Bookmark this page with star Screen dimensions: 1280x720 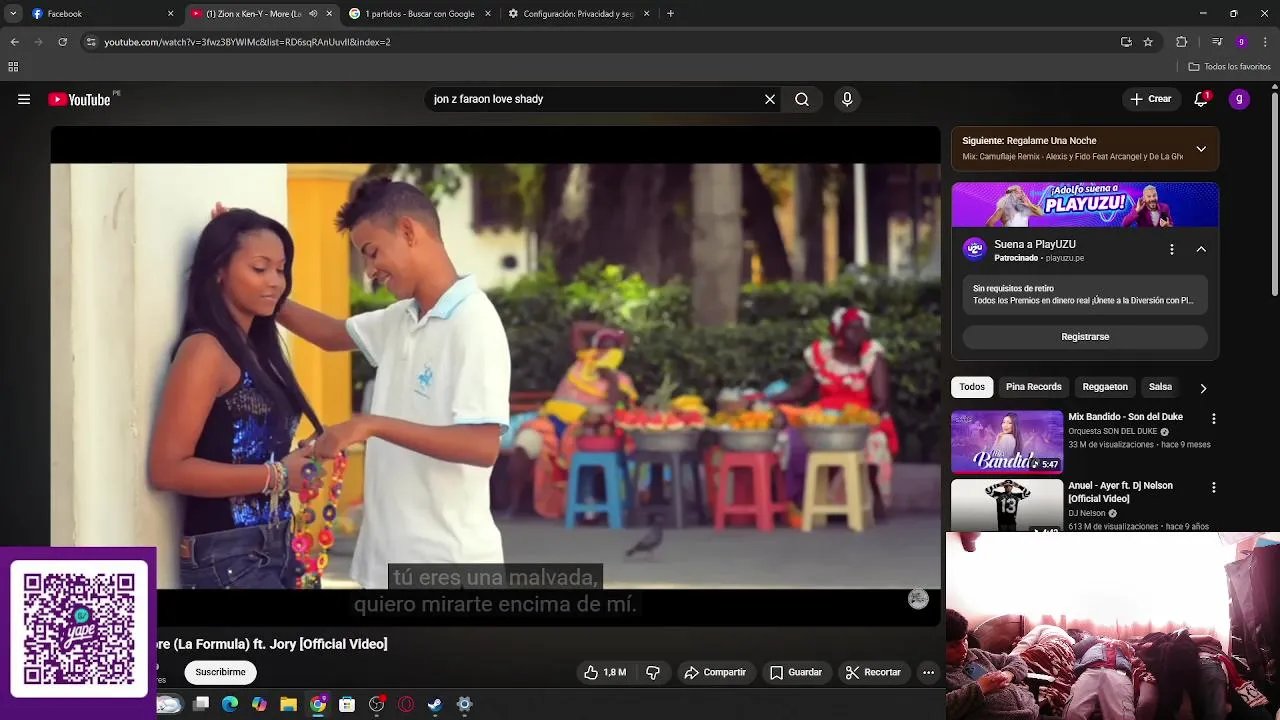pos(1148,42)
